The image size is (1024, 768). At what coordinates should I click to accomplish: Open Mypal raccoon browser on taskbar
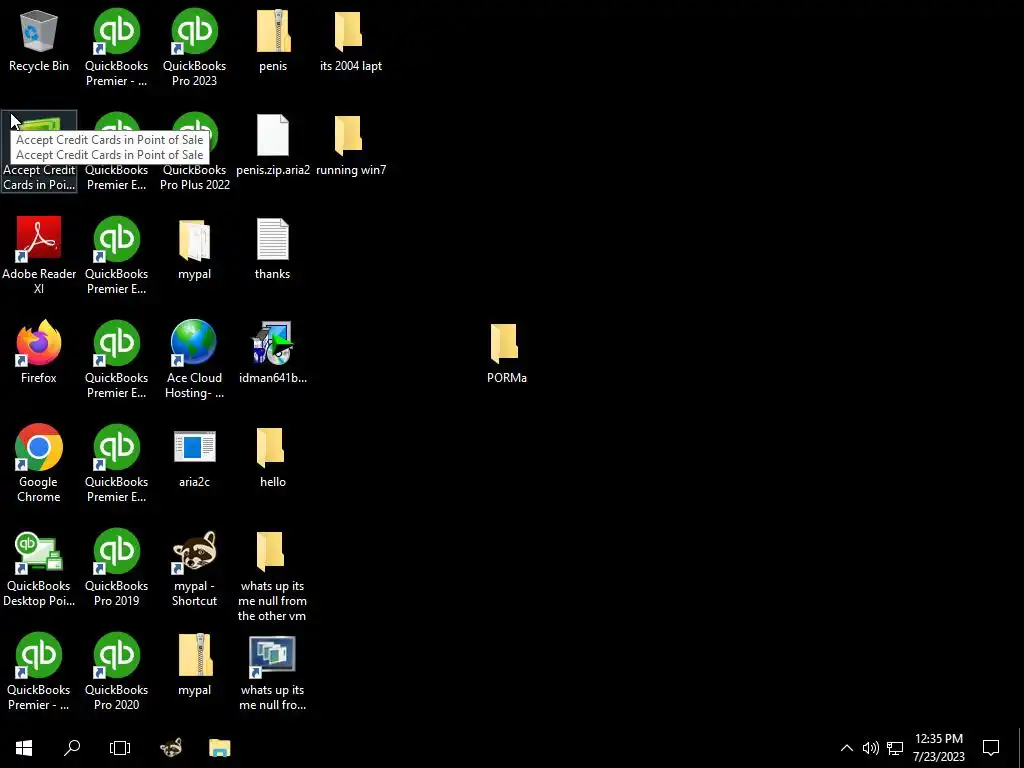coord(171,748)
